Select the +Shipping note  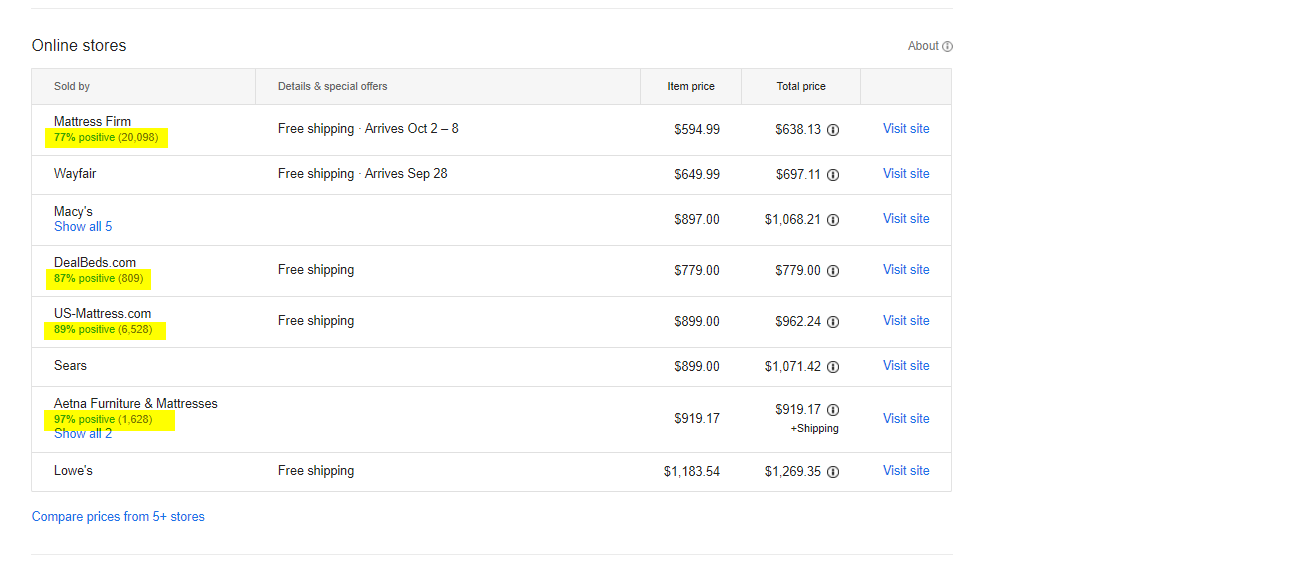[814, 428]
